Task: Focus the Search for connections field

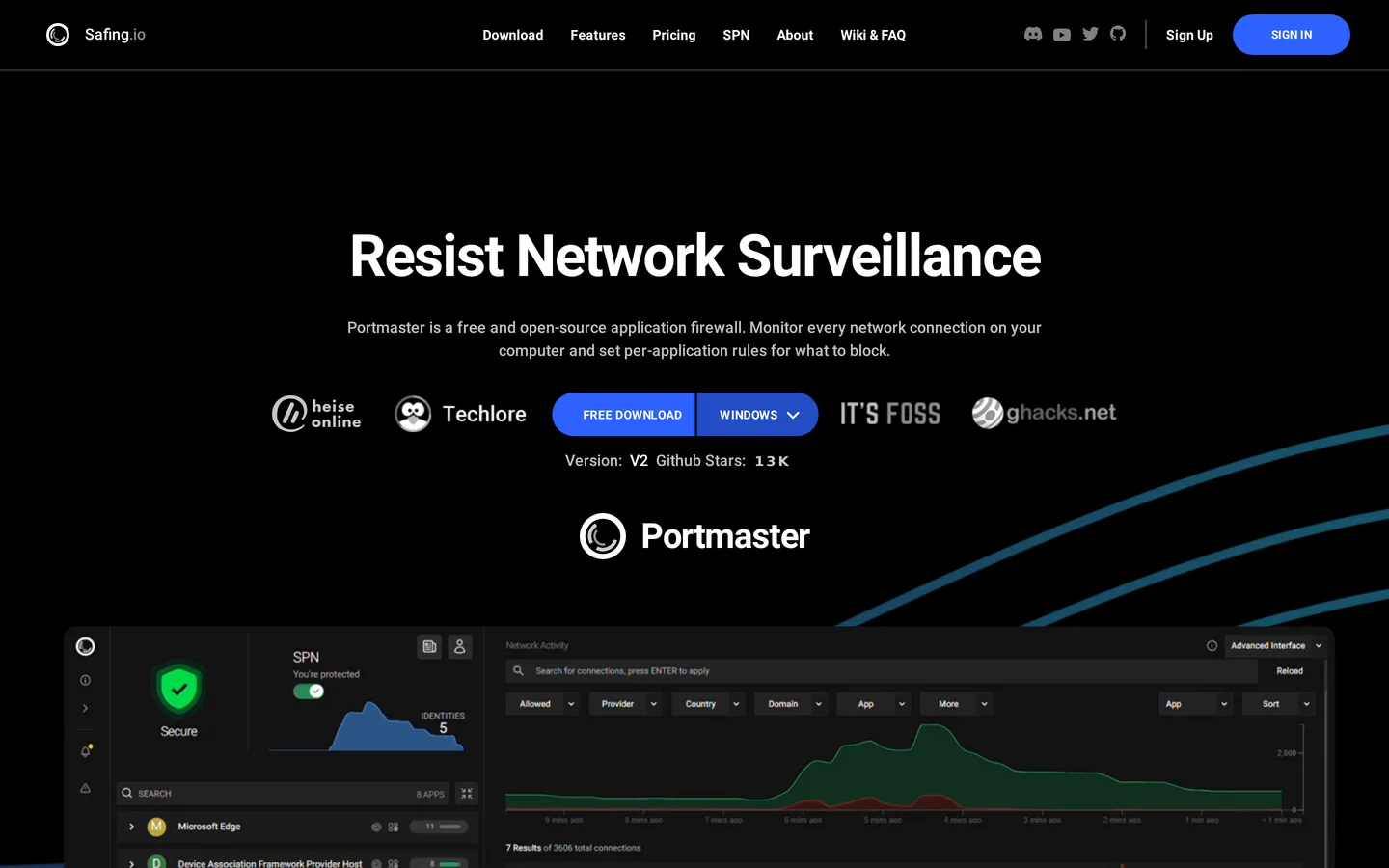Action: click(882, 670)
